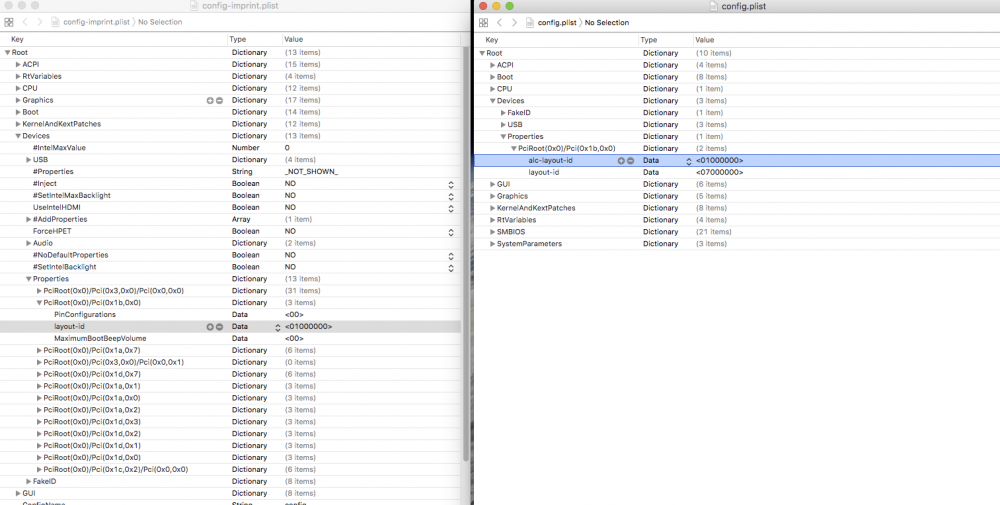1000x505 pixels.
Task: Remove the Graphics row in left window
Action: (219, 100)
